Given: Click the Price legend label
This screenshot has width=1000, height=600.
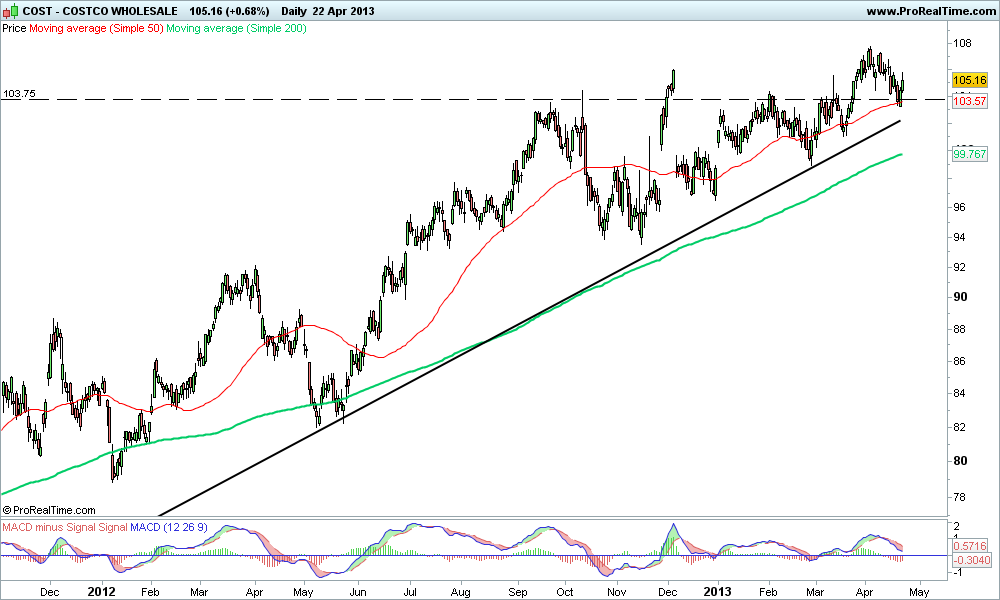Looking at the screenshot, I should point(15,28).
